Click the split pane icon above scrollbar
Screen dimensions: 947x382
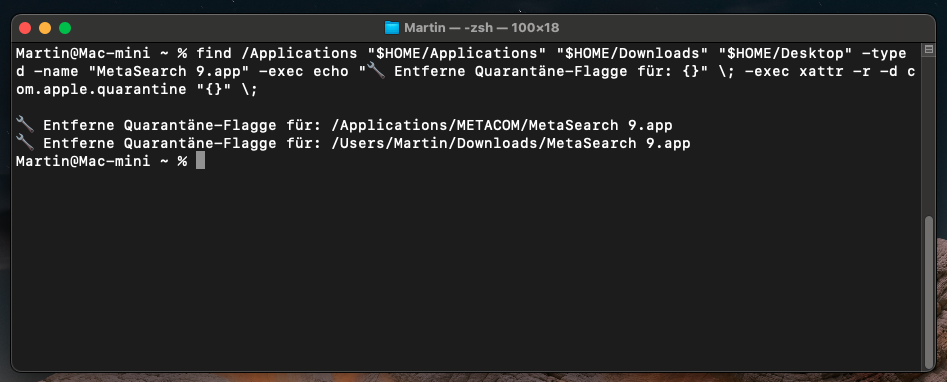928,49
